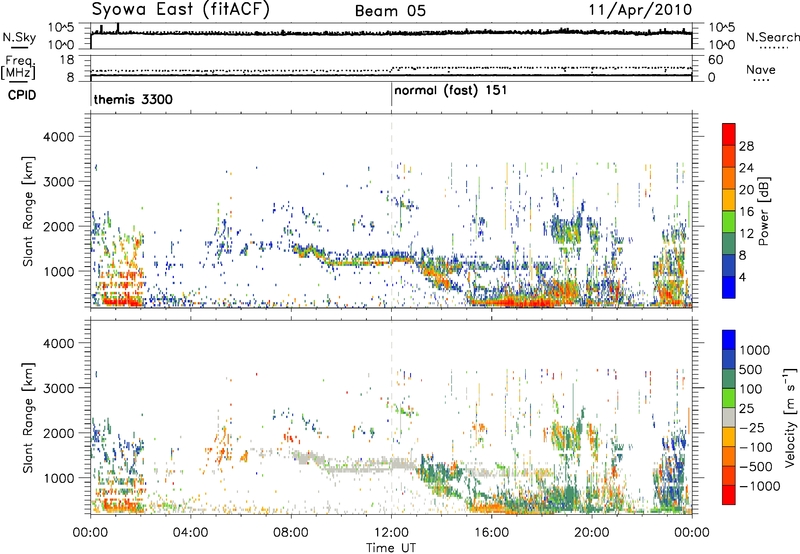Viewport: 800px width, 554px height.
Task: Select the "Beam 05" header text
Action: [390, 11]
